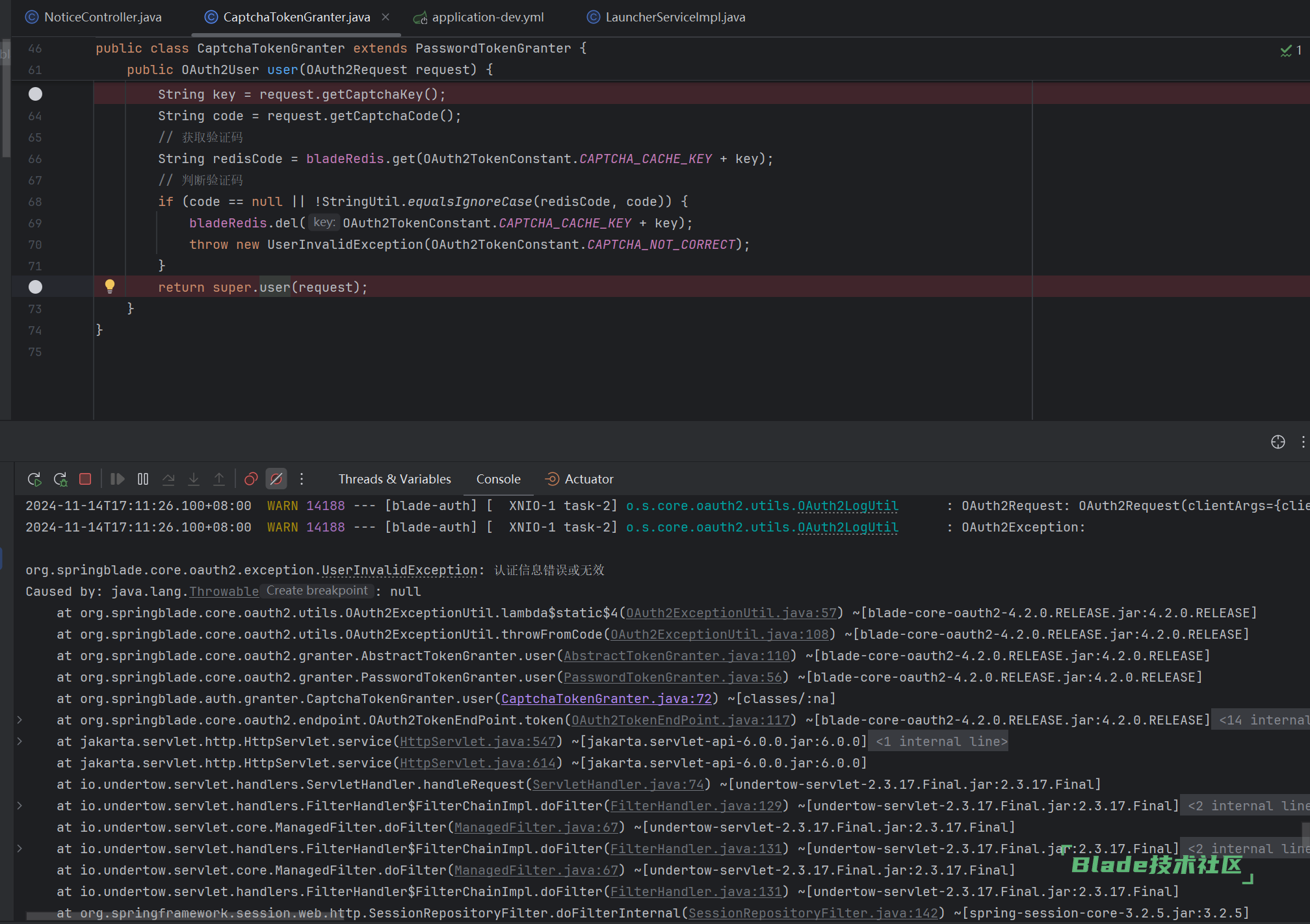Open LauncherServiceImpl.java tab
Screen dimensions: 1310x924
click(666, 17)
